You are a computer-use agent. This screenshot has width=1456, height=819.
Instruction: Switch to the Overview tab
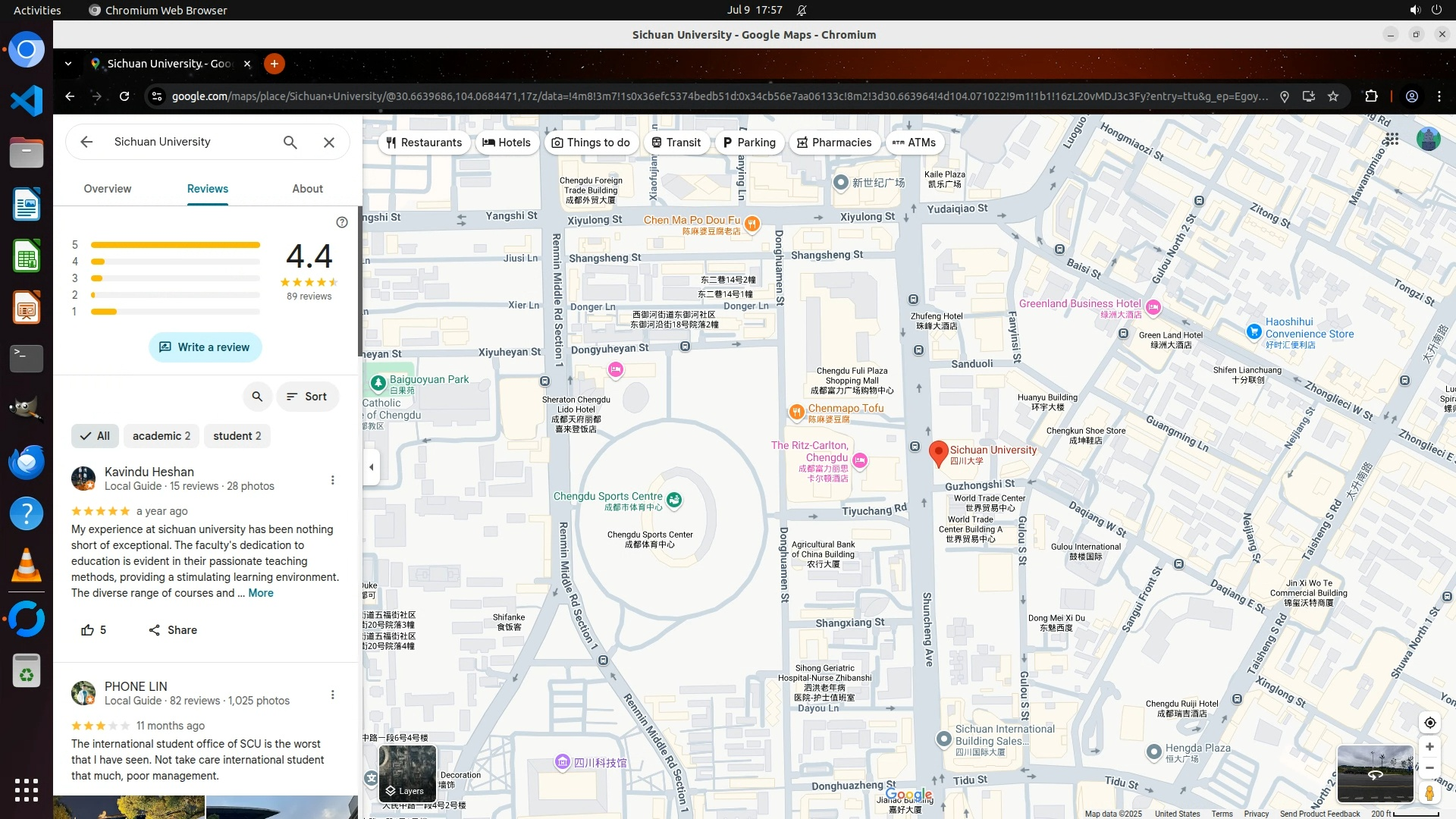pos(107,189)
